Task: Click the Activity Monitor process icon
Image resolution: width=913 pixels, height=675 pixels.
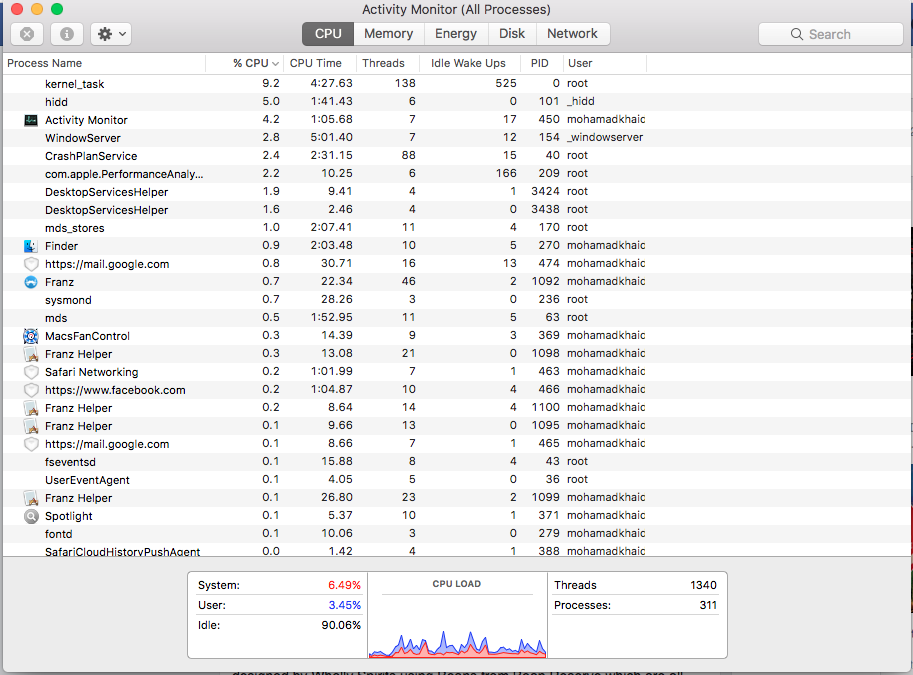Action: point(31,120)
